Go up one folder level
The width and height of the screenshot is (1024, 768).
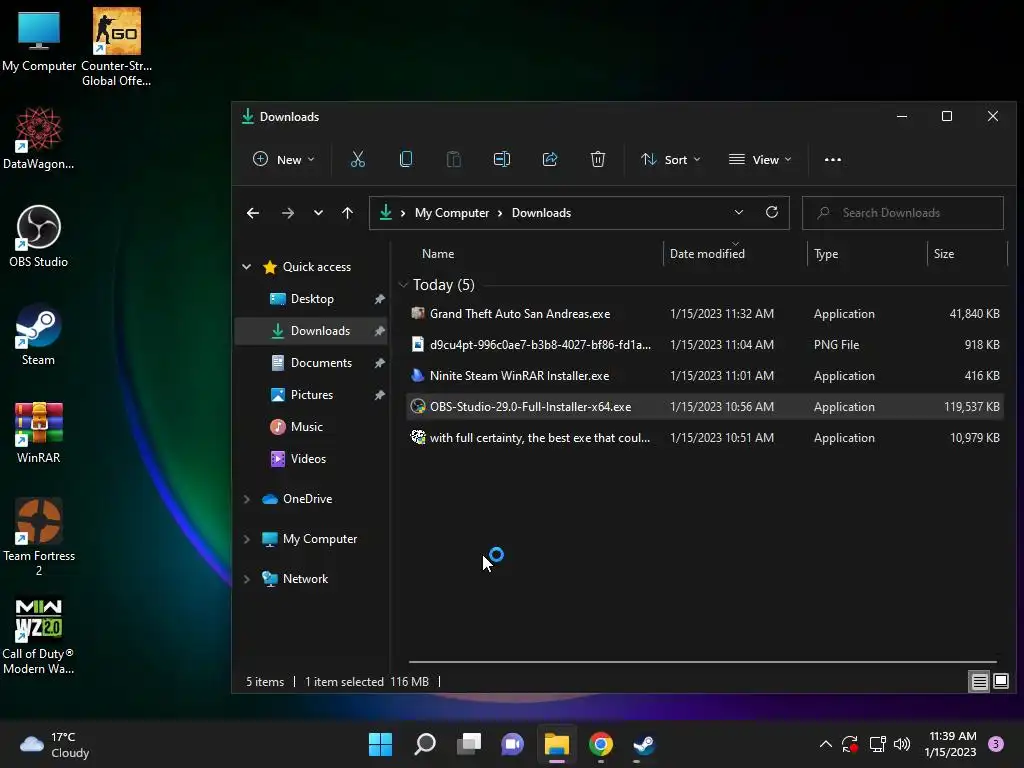tap(347, 213)
